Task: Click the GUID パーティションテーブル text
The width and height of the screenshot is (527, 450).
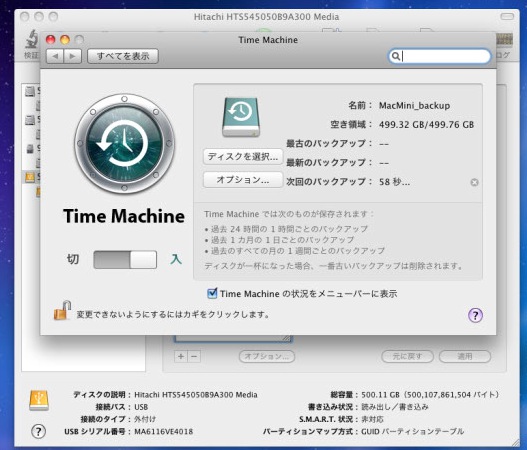Action: [x=413, y=432]
